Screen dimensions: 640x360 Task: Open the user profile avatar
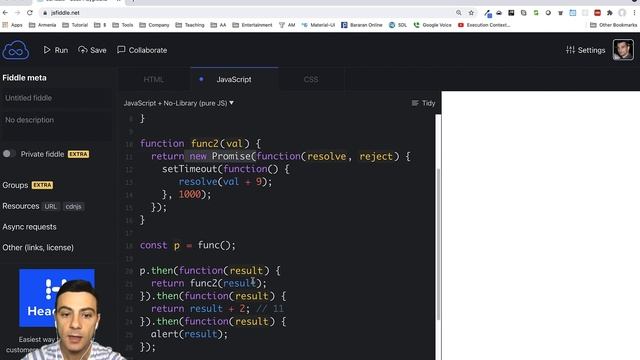[x=623, y=50]
